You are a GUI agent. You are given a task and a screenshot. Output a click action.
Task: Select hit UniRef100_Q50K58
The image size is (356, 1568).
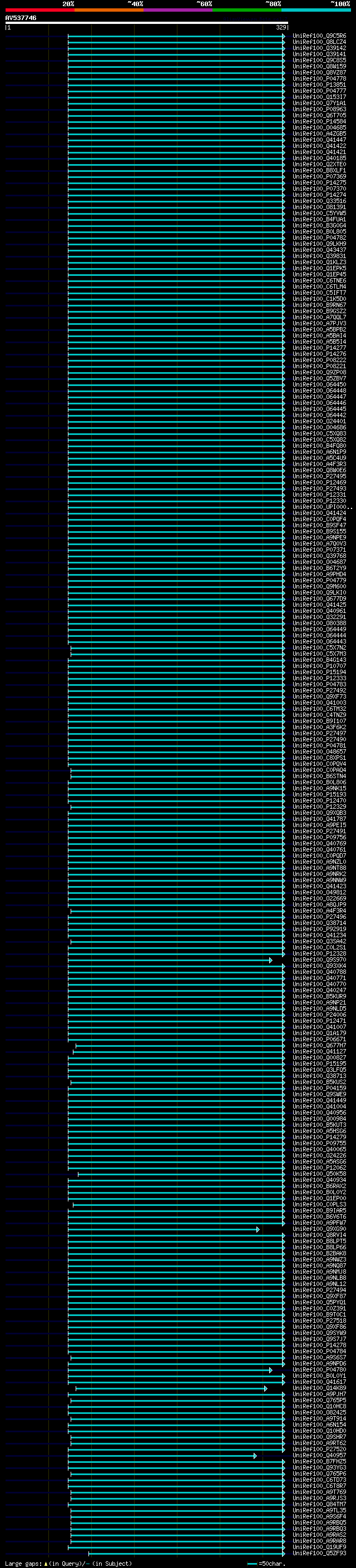pyautogui.click(x=319, y=1174)
